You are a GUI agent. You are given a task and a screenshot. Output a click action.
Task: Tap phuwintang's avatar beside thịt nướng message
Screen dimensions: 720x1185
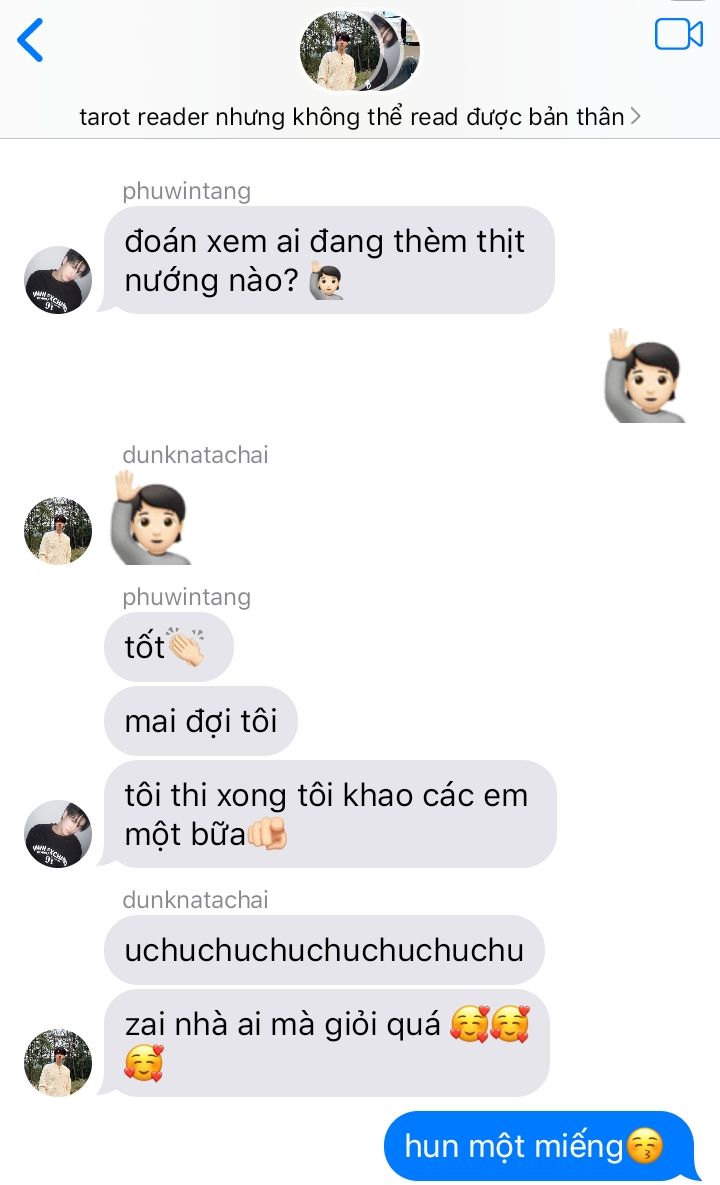tap(58, 280)
